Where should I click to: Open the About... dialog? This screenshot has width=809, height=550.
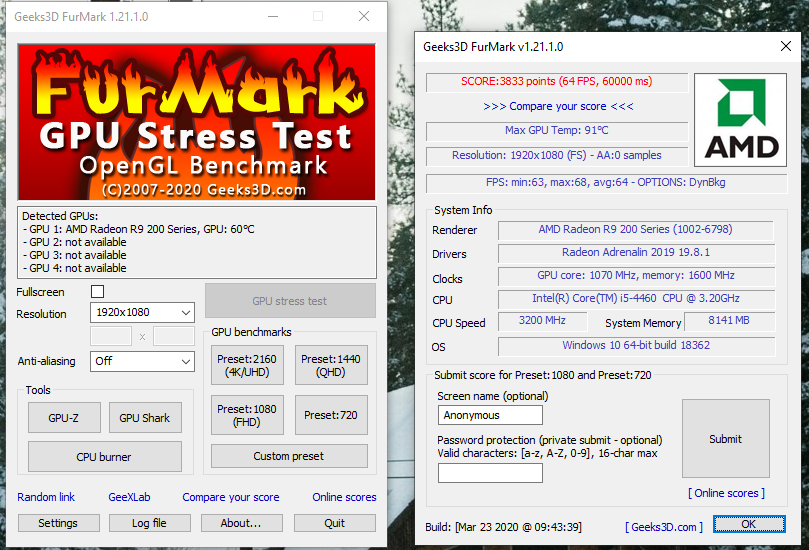[x=241, y=523]
